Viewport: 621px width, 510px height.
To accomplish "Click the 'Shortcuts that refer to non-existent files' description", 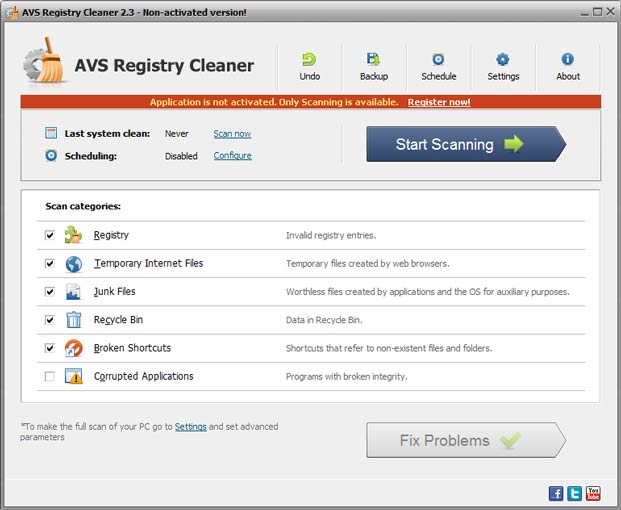I will (389, 348).
